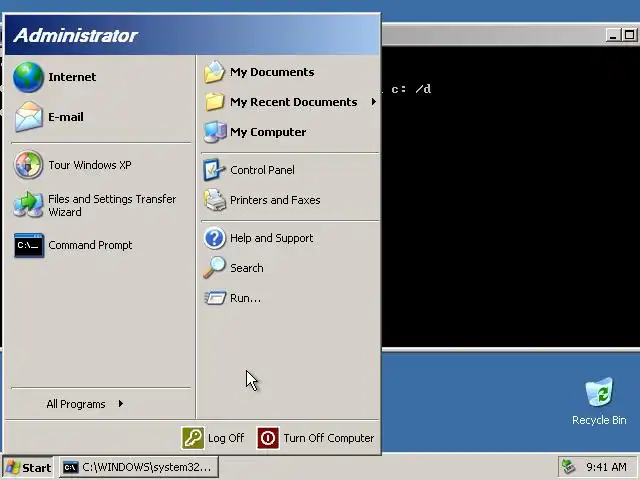The width and height of the screenshot is (640, 480).
Task: Open the Internet menu entry label
Action: click(72, 77)
